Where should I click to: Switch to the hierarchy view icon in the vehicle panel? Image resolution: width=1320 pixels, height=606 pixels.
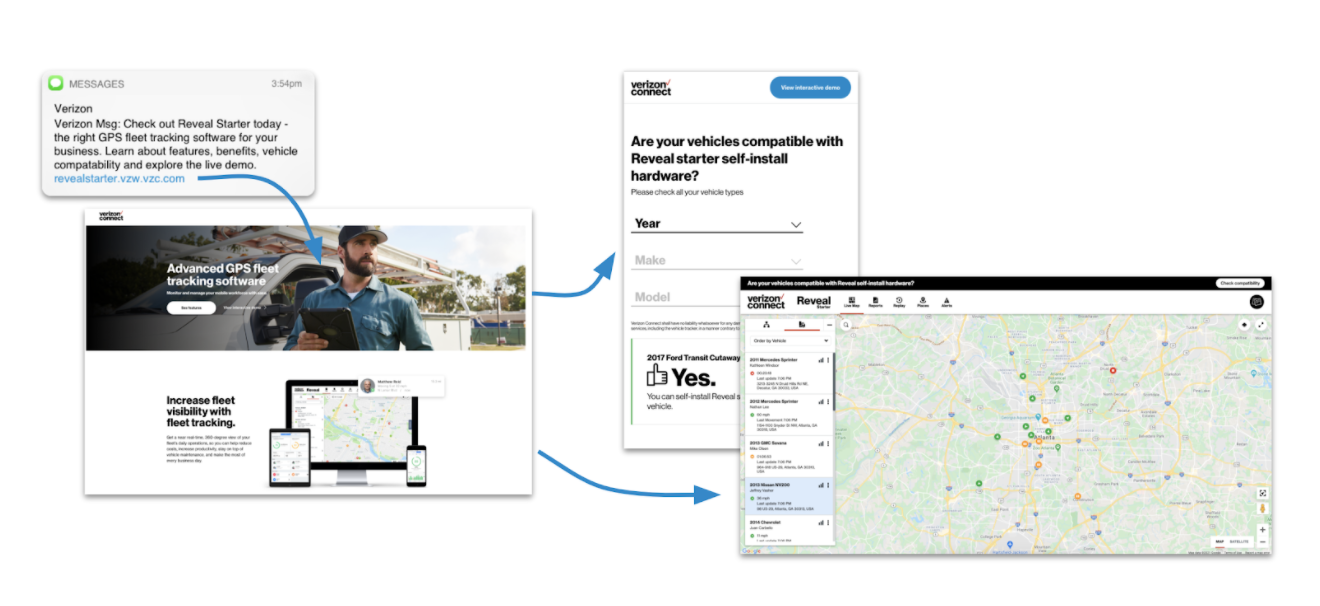click(x=766, y=325)
